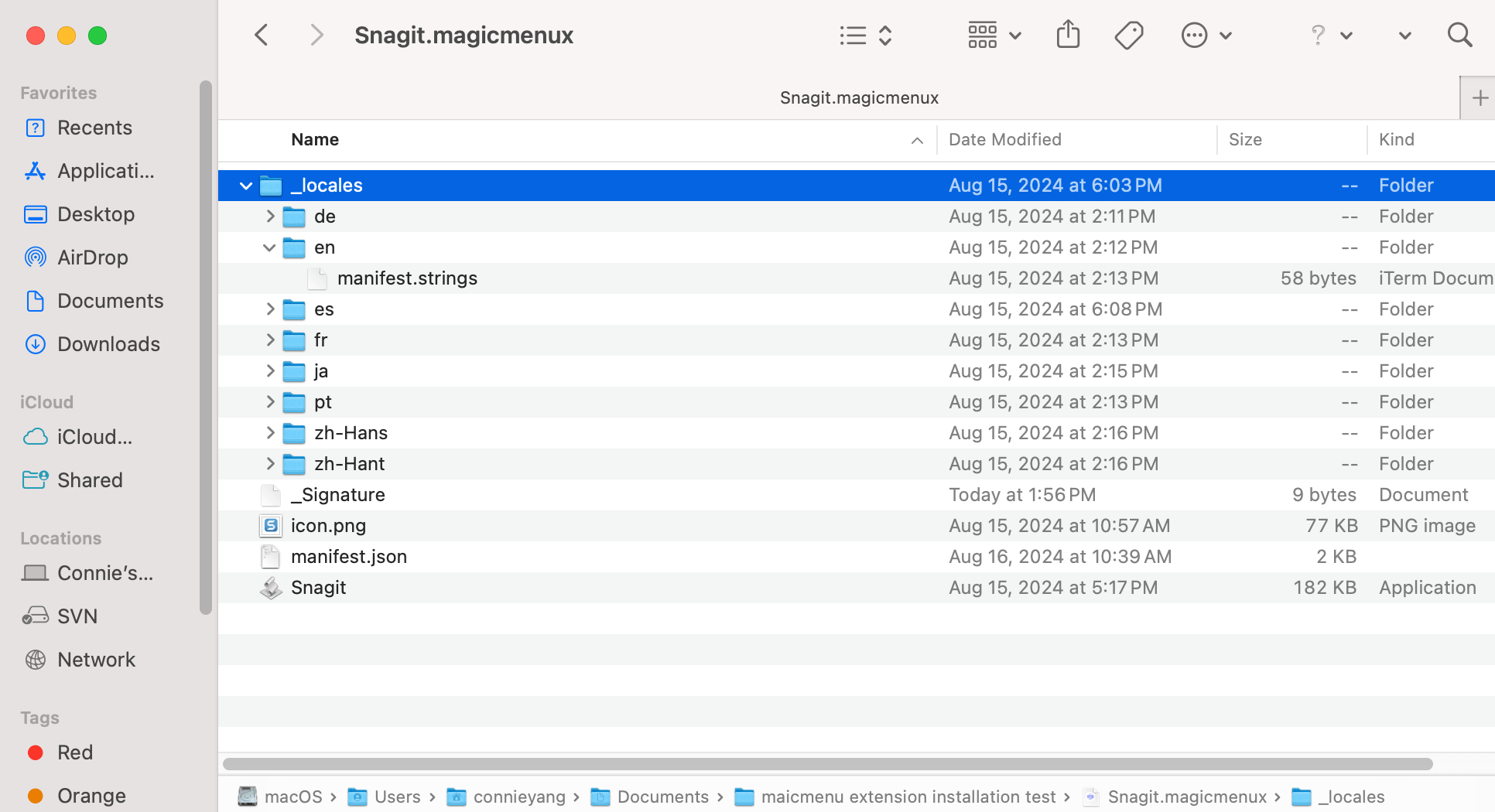Click _locales in the path bar
1495x812 pixels.
(x=1351, y=797)
